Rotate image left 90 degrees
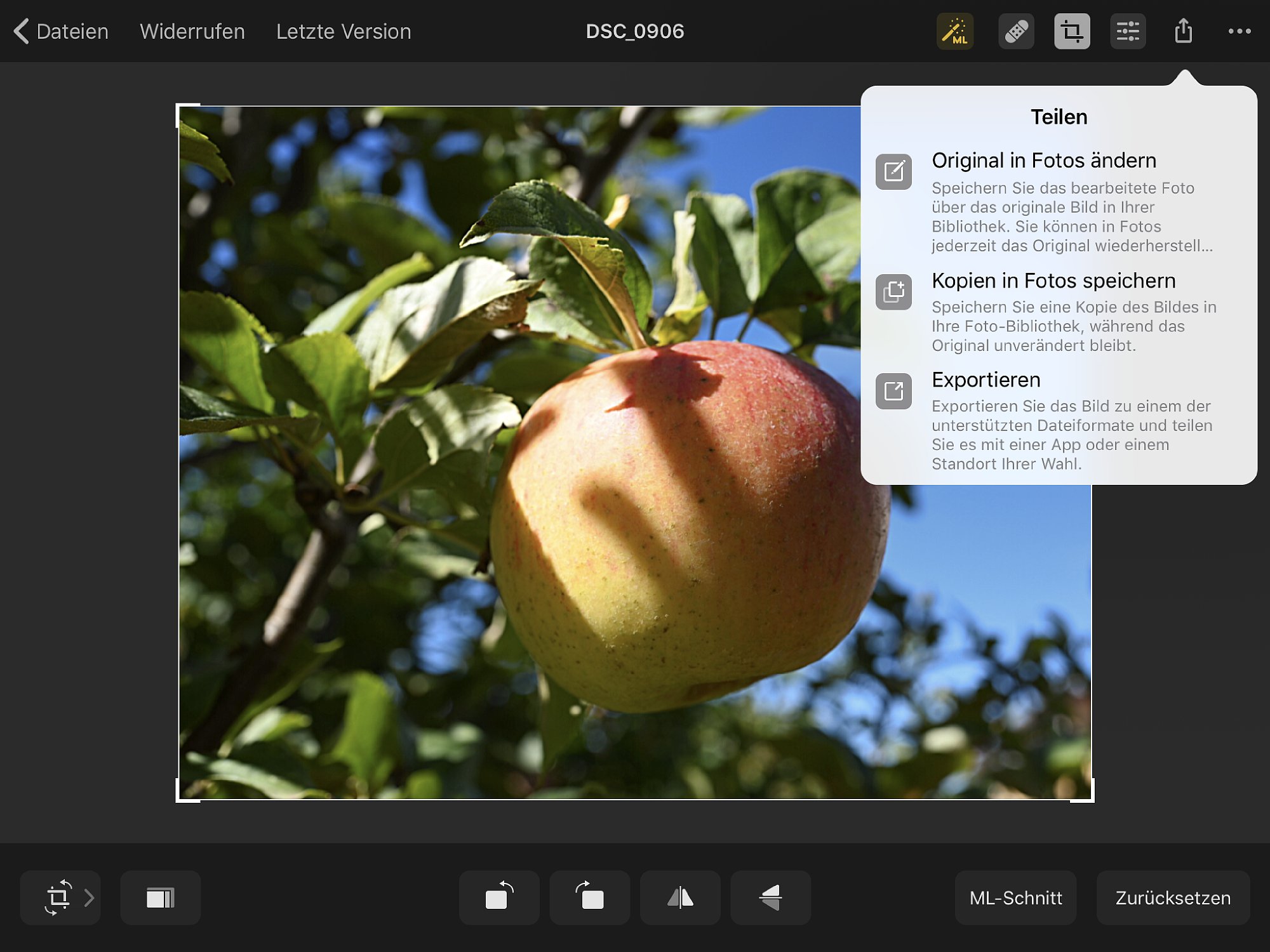The image size is (1270, 952). (499, 897)
